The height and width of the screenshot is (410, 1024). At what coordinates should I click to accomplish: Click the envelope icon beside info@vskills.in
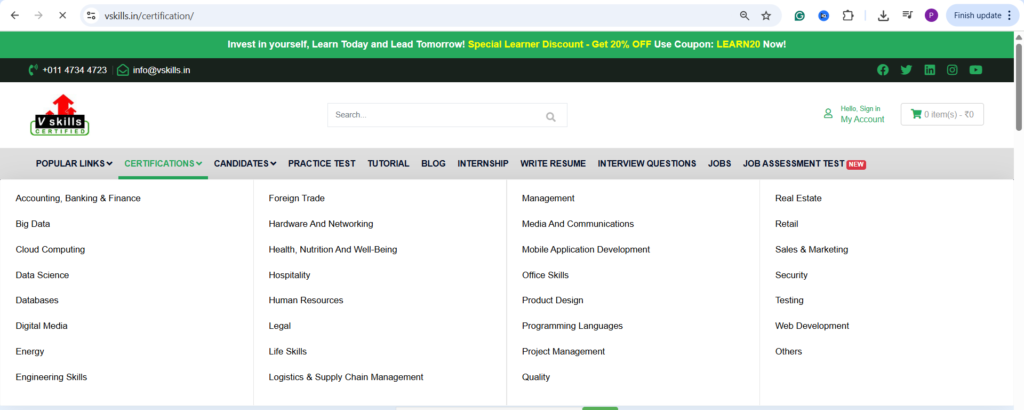pyautogui.click(x=123, y=70)
